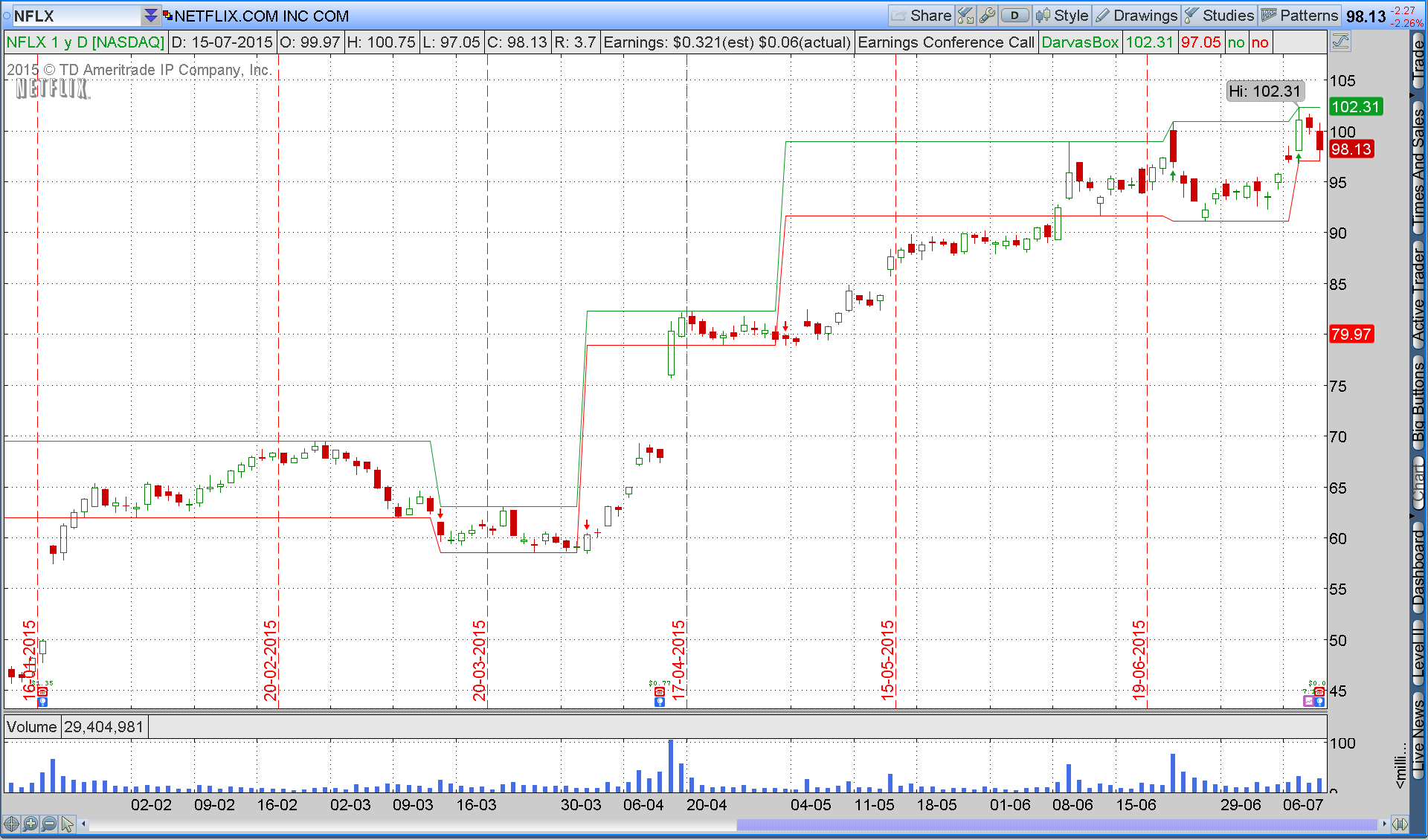Click the crosshair pan icon

pyautogui.click(x=11, y=824)
